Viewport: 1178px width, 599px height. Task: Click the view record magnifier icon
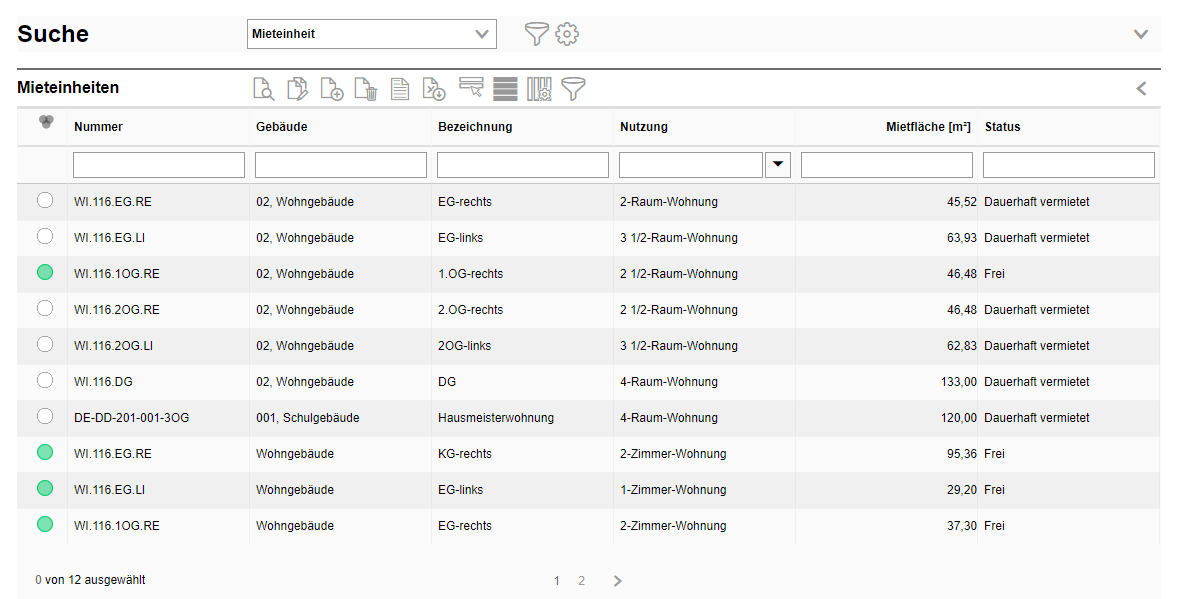coord(263,89)
